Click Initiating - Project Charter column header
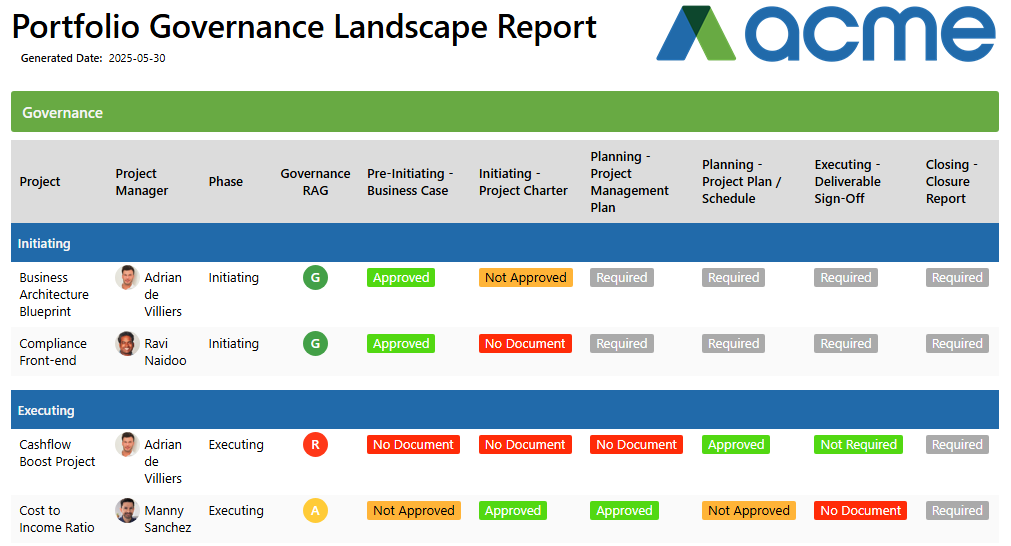Screen dimensions: 1011x546 point(523,182)
